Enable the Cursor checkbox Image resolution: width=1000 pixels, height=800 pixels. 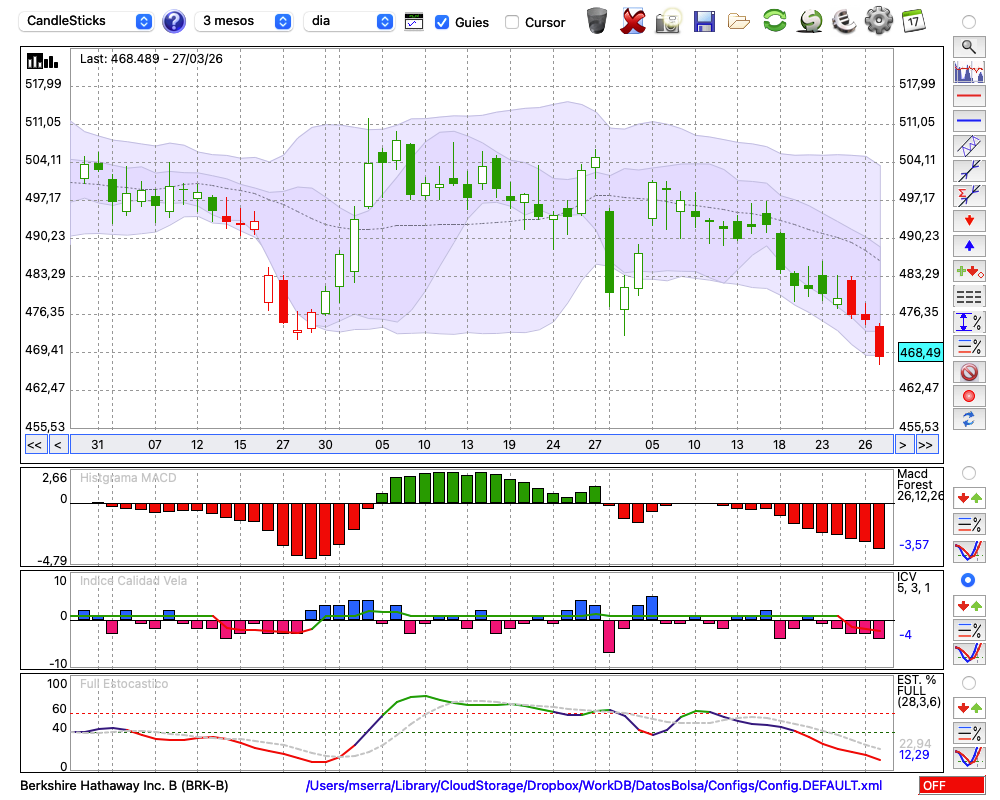pyautogui.click(x=512, y=22)
